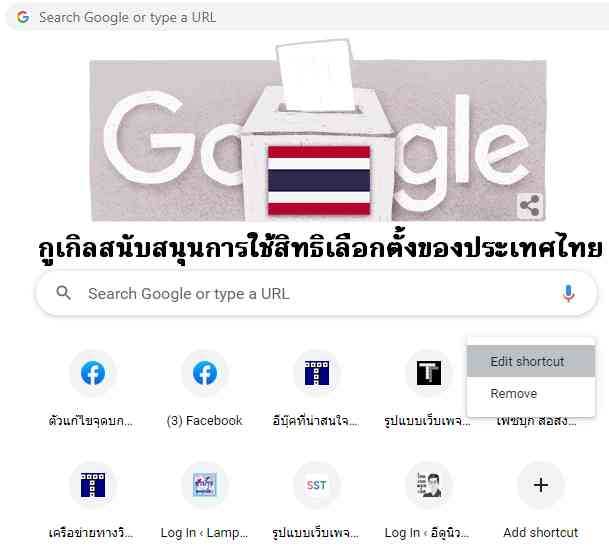
Task: Focus the top address bar field
Action: (307, 17)
